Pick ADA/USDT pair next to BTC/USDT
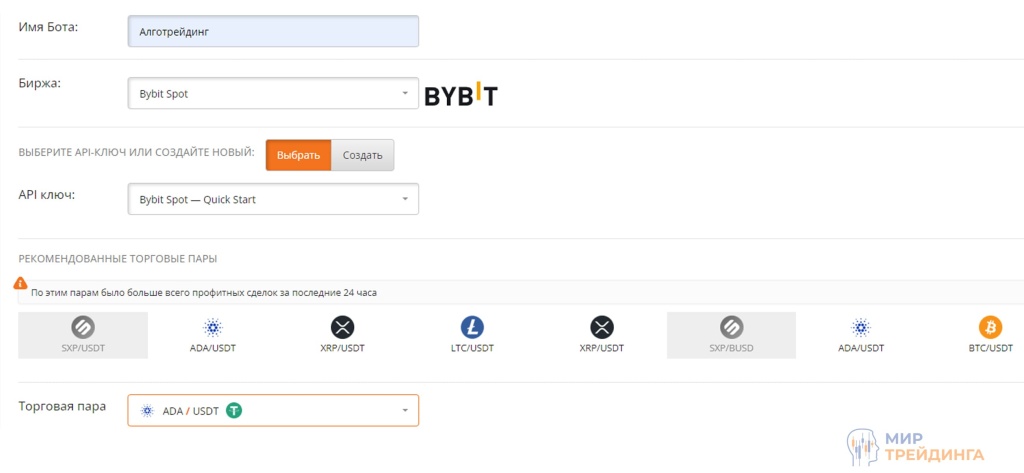Image resolution: width=1024 pixels, height=473 pixels. coord(861,348)
